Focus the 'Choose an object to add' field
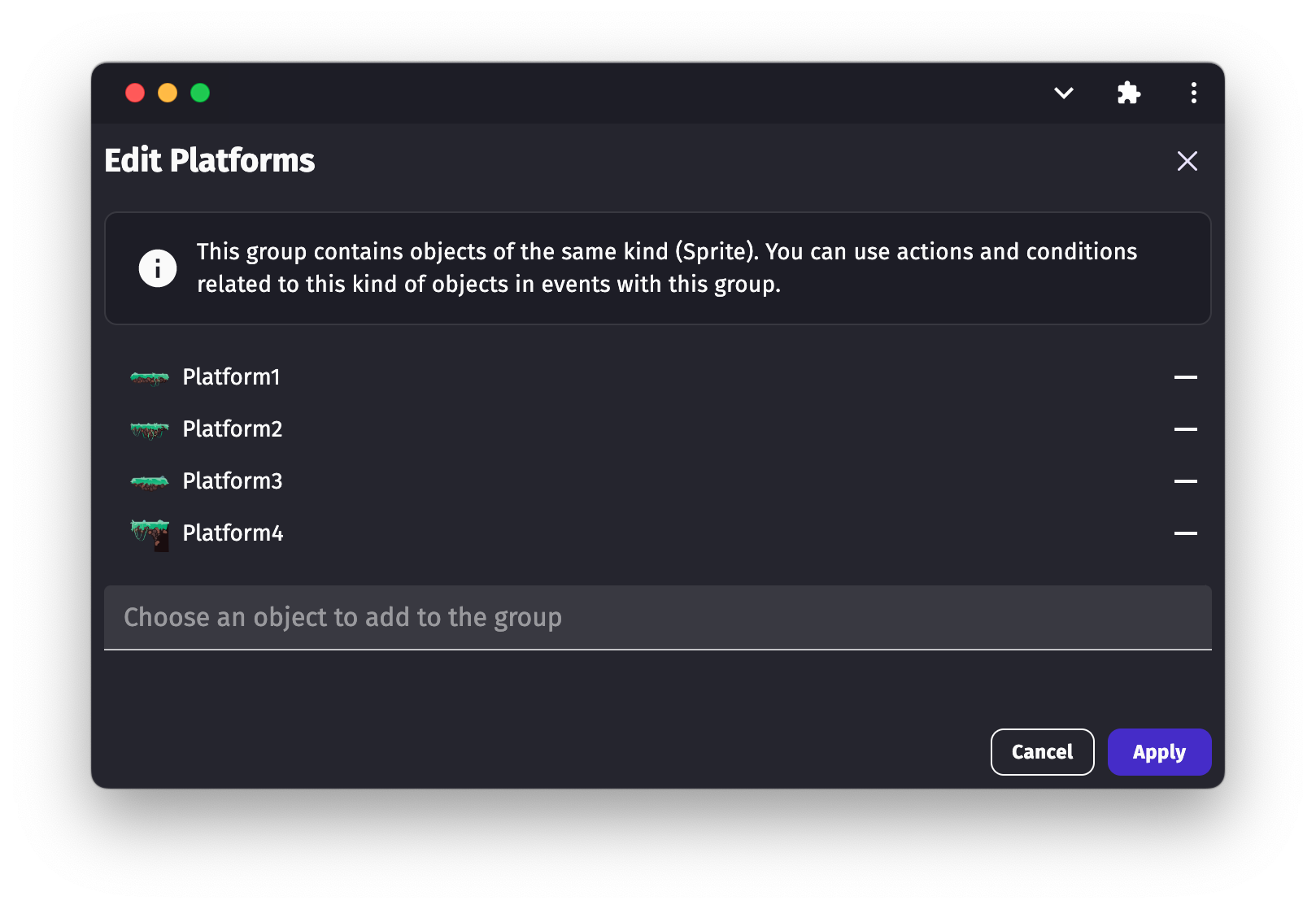 click(x=657, y=618)
